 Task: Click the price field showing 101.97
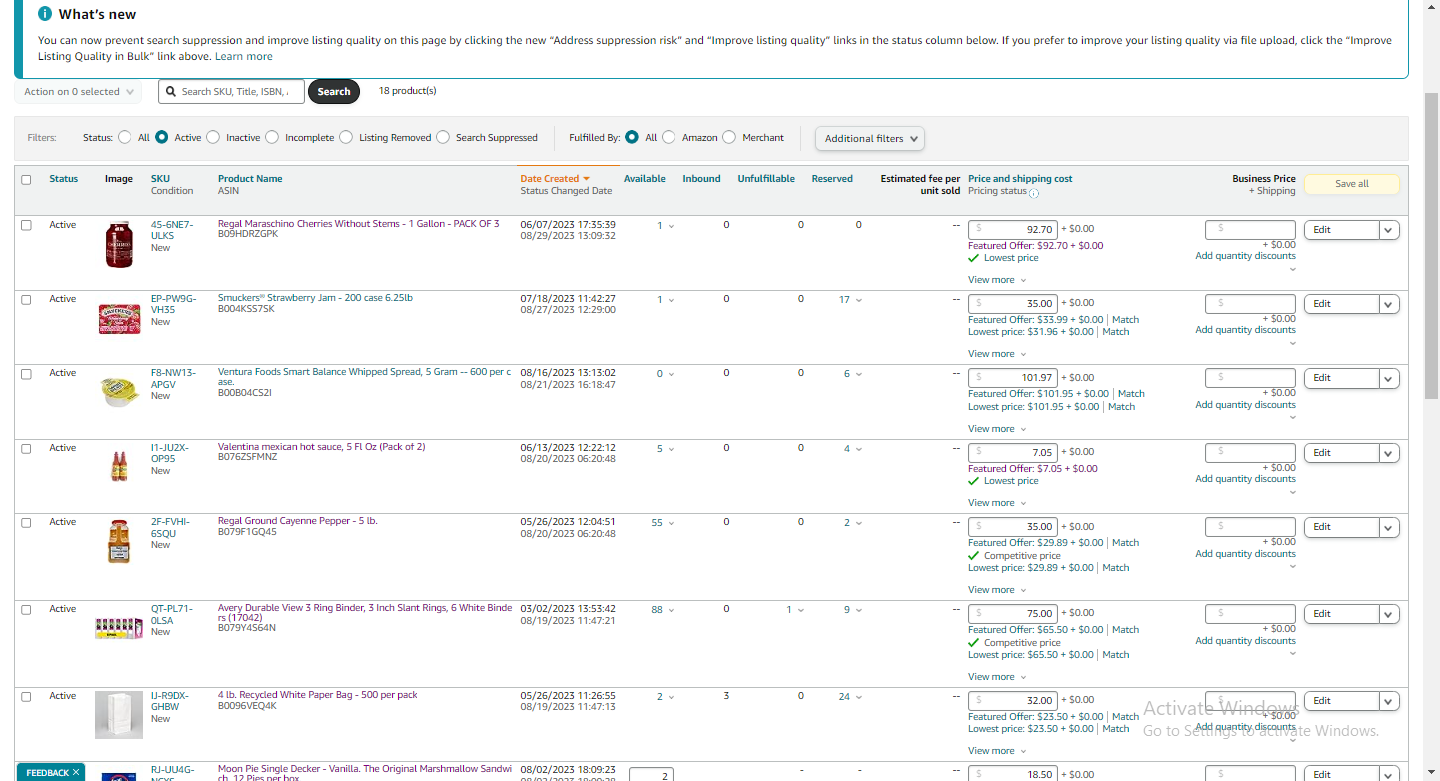(x=1013, y=378)
